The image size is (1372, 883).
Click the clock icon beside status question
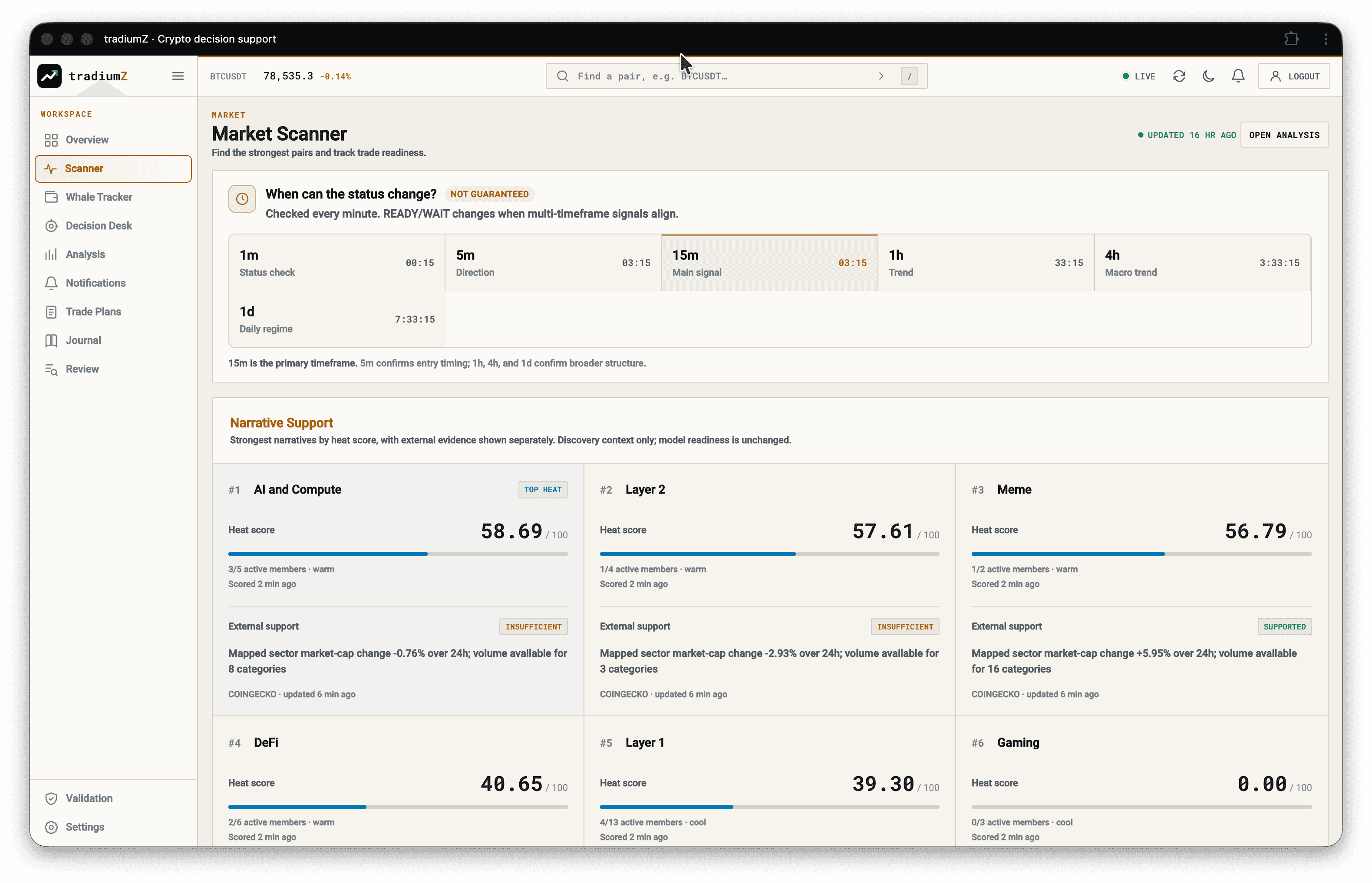pyautogui.click(x=242, y=199)
